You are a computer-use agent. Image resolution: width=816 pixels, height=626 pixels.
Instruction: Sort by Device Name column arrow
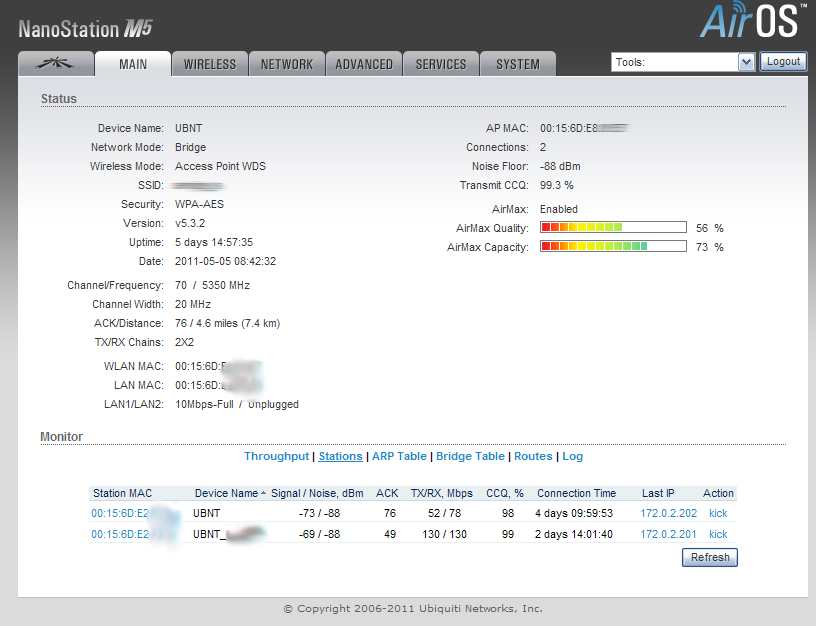264,493
